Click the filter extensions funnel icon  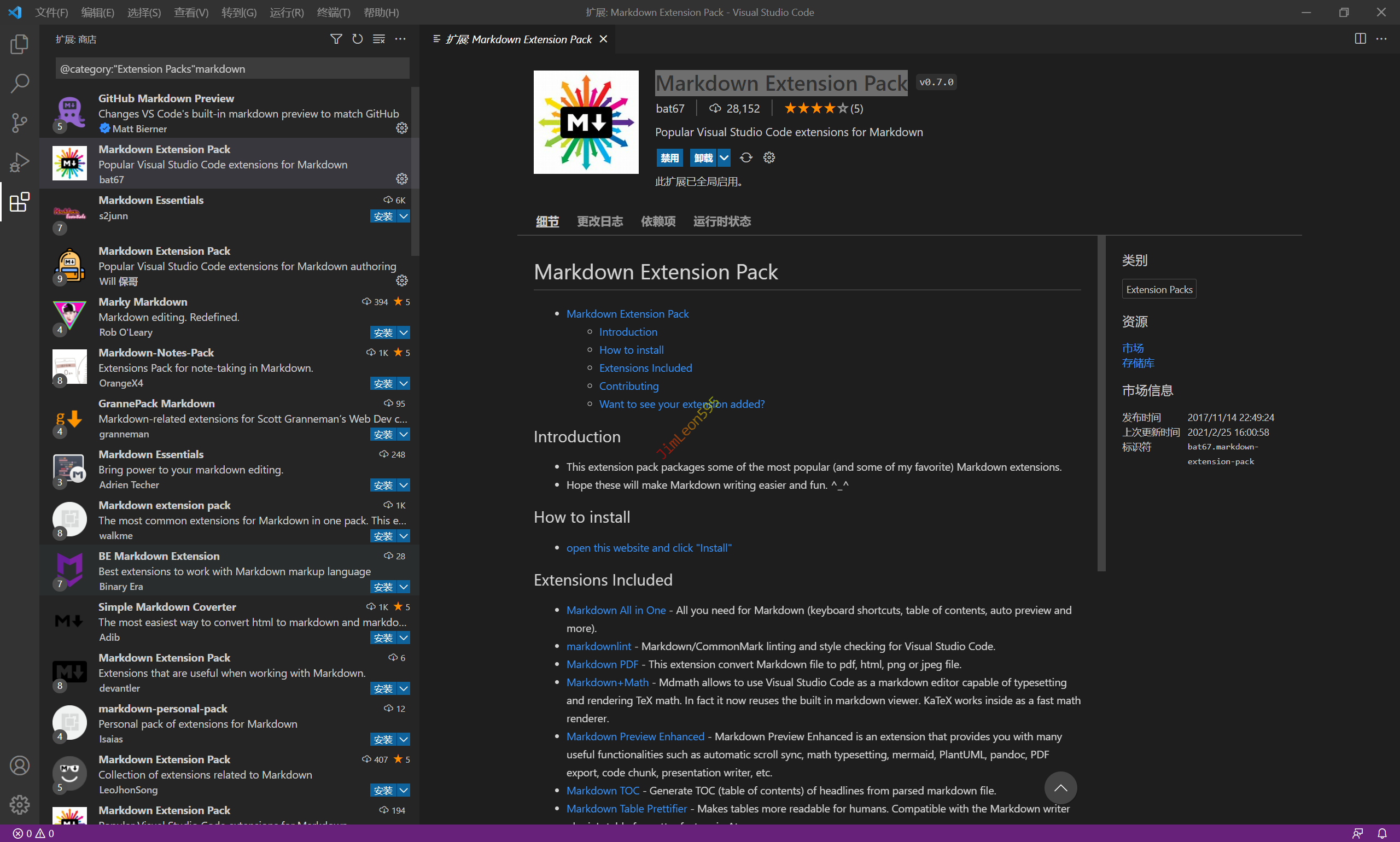tap(336, 39)
